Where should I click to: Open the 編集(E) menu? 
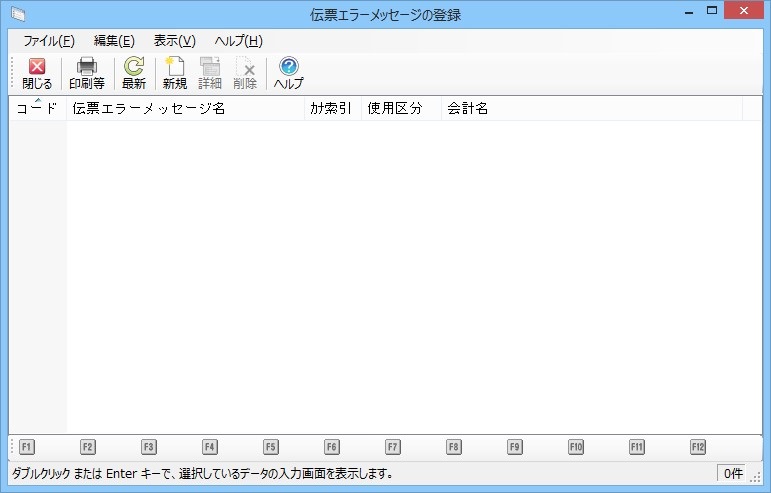pos(114,41)
